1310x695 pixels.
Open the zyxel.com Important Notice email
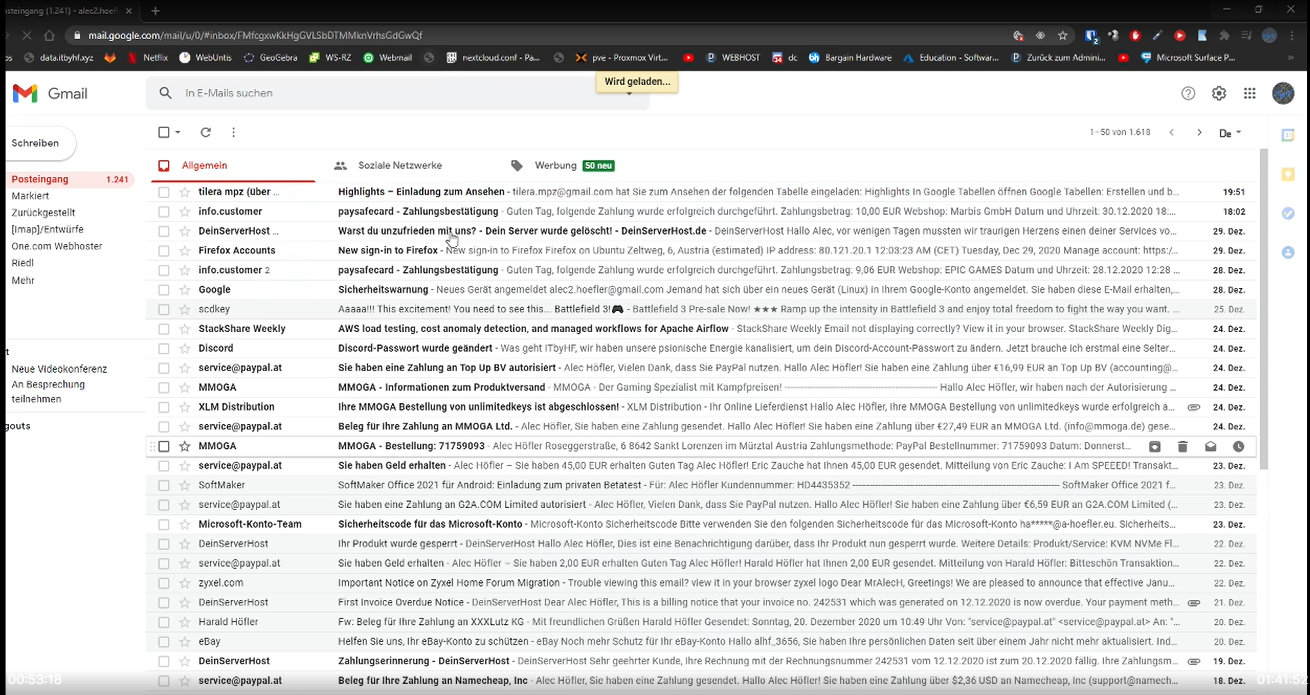tap(700, 583)
